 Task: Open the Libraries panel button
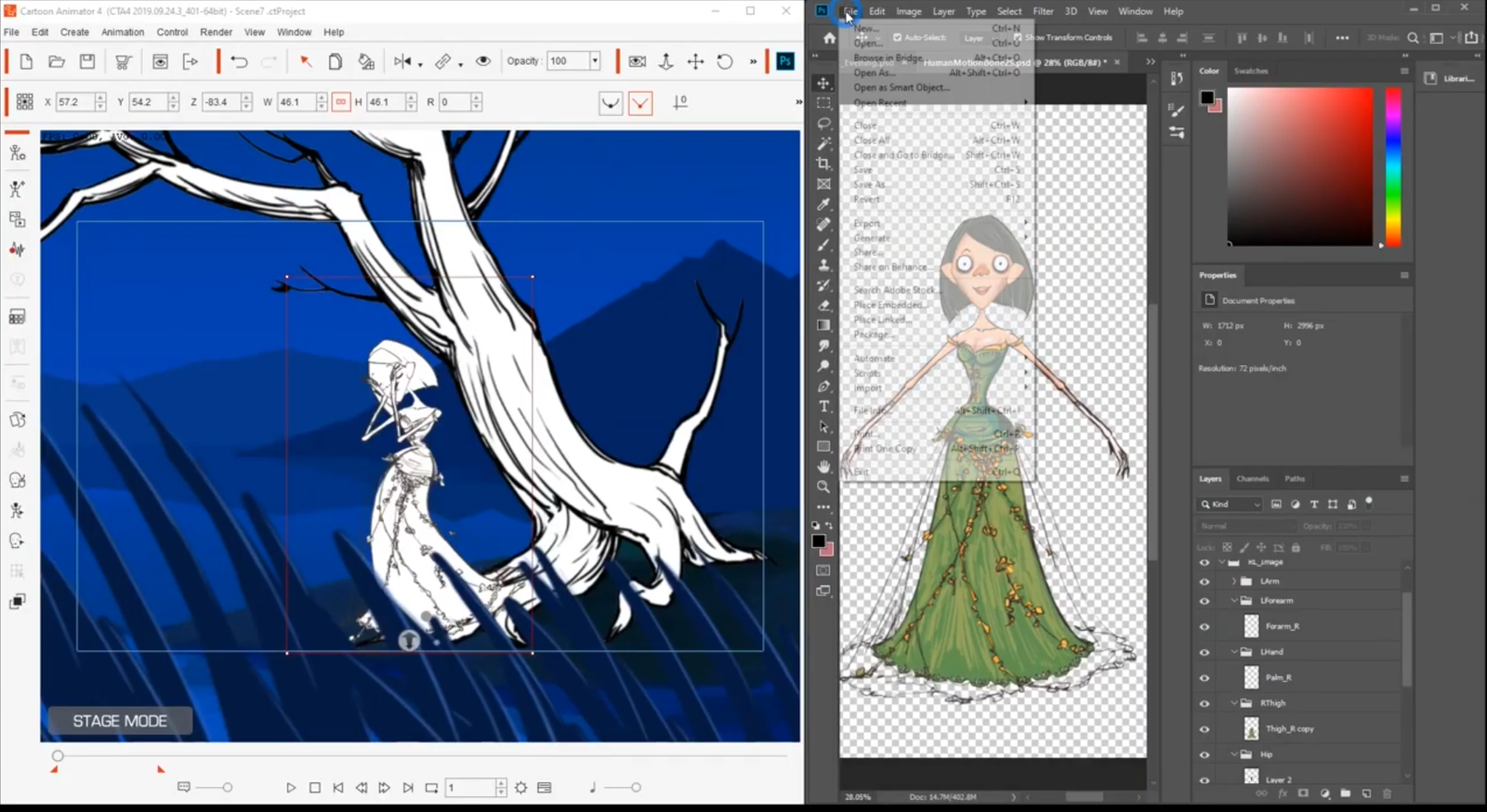tap(1450, 78)
